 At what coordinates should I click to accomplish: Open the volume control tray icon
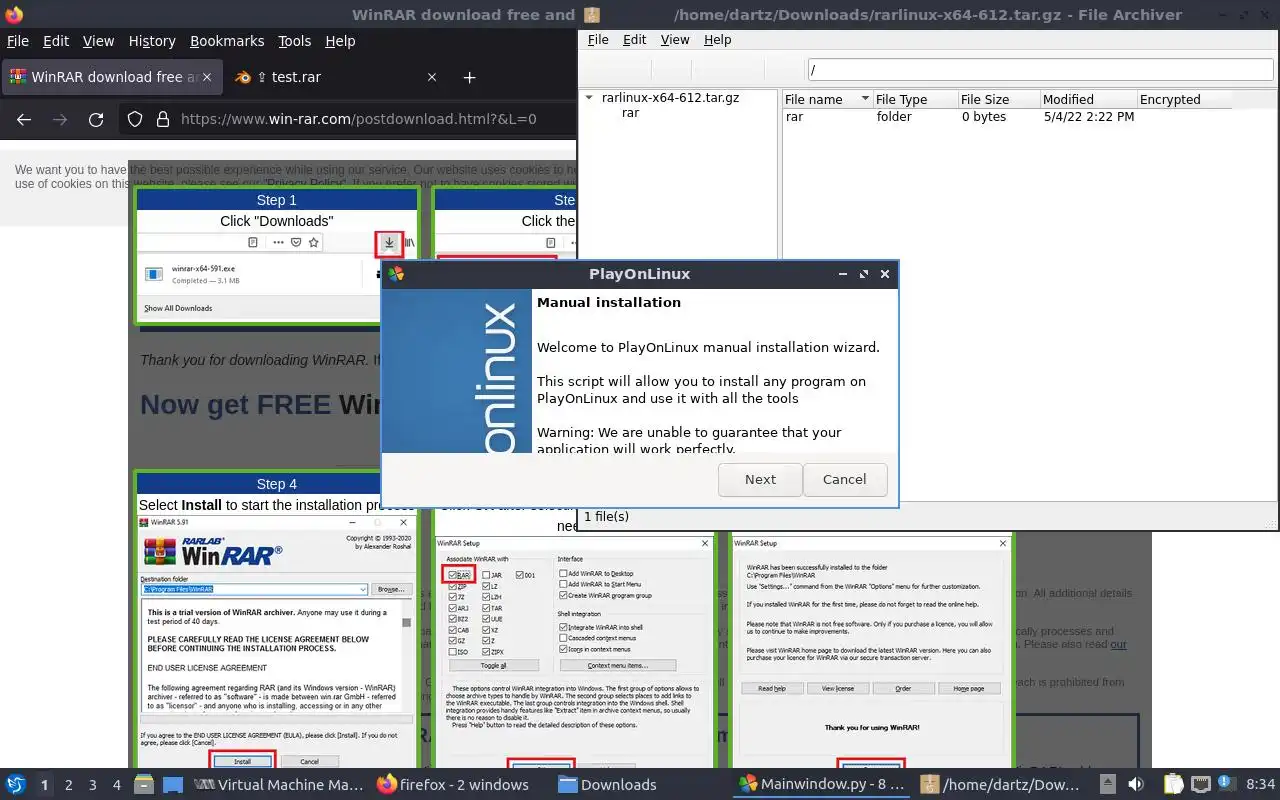click(x=1136, y=785)
